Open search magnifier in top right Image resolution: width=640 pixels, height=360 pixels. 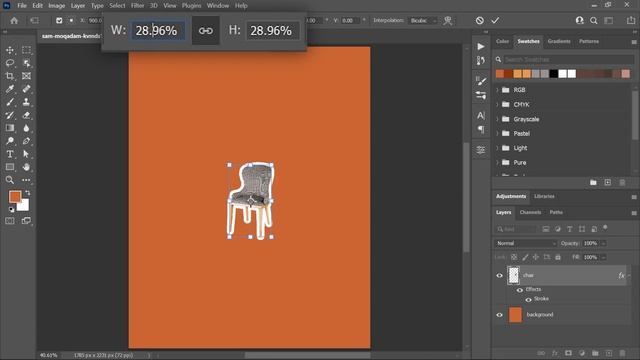coord(593,20)
